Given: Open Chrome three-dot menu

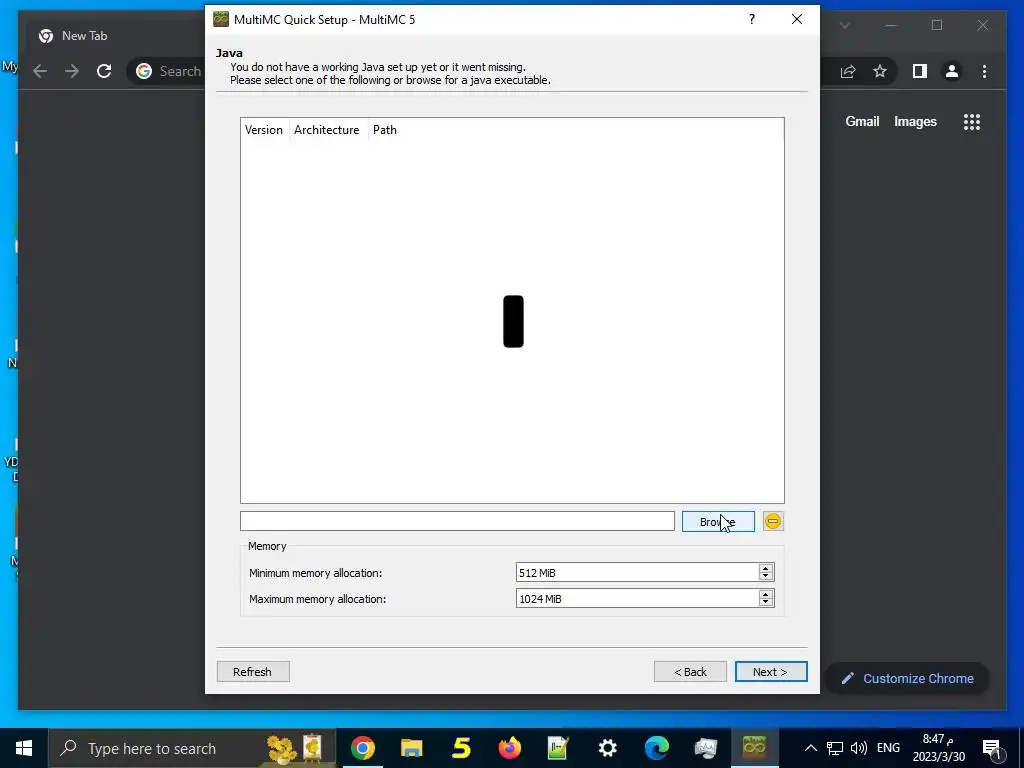Looking at the screenshot, I should (x=984, y=71).
